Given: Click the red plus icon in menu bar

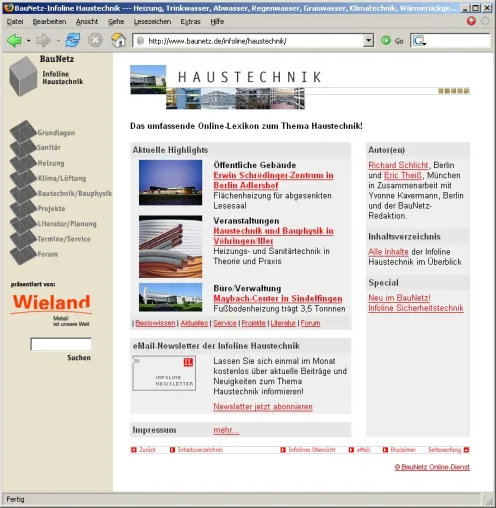Looking at the screenshot, I should click(x=471, y=21).
